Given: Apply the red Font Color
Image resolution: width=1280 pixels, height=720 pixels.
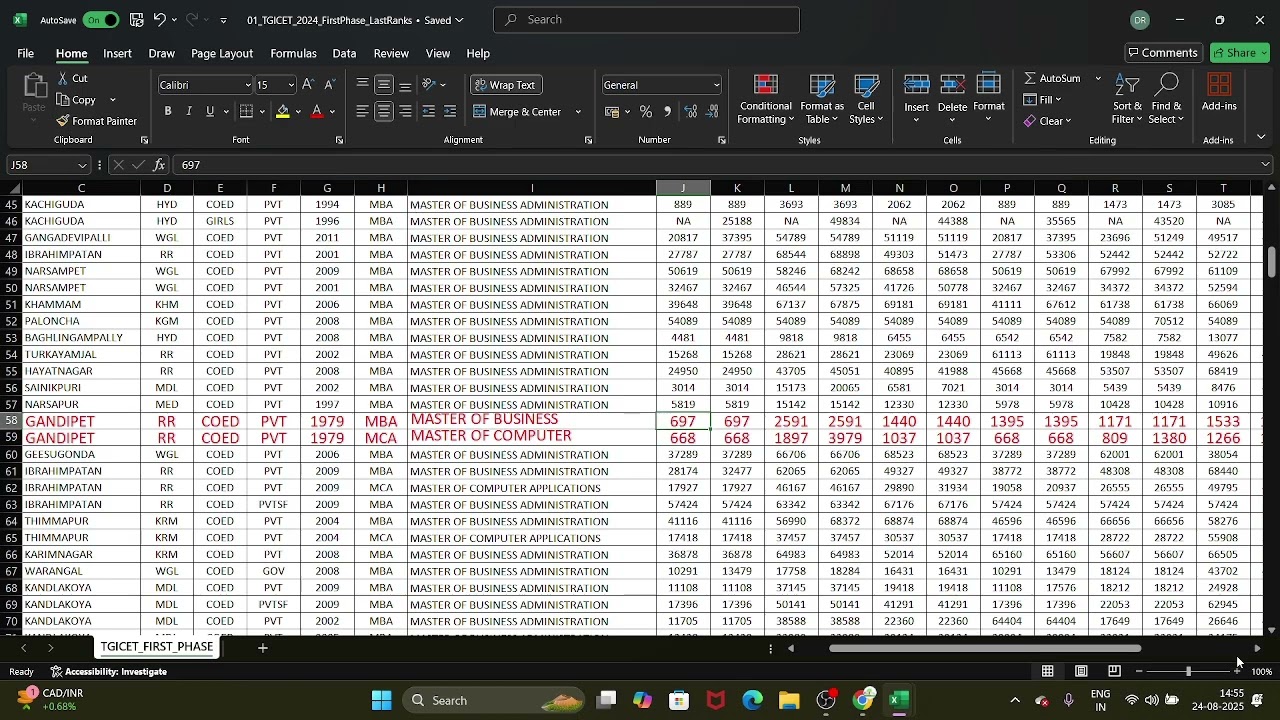Looking at the screenshot, I should (318, 111).
